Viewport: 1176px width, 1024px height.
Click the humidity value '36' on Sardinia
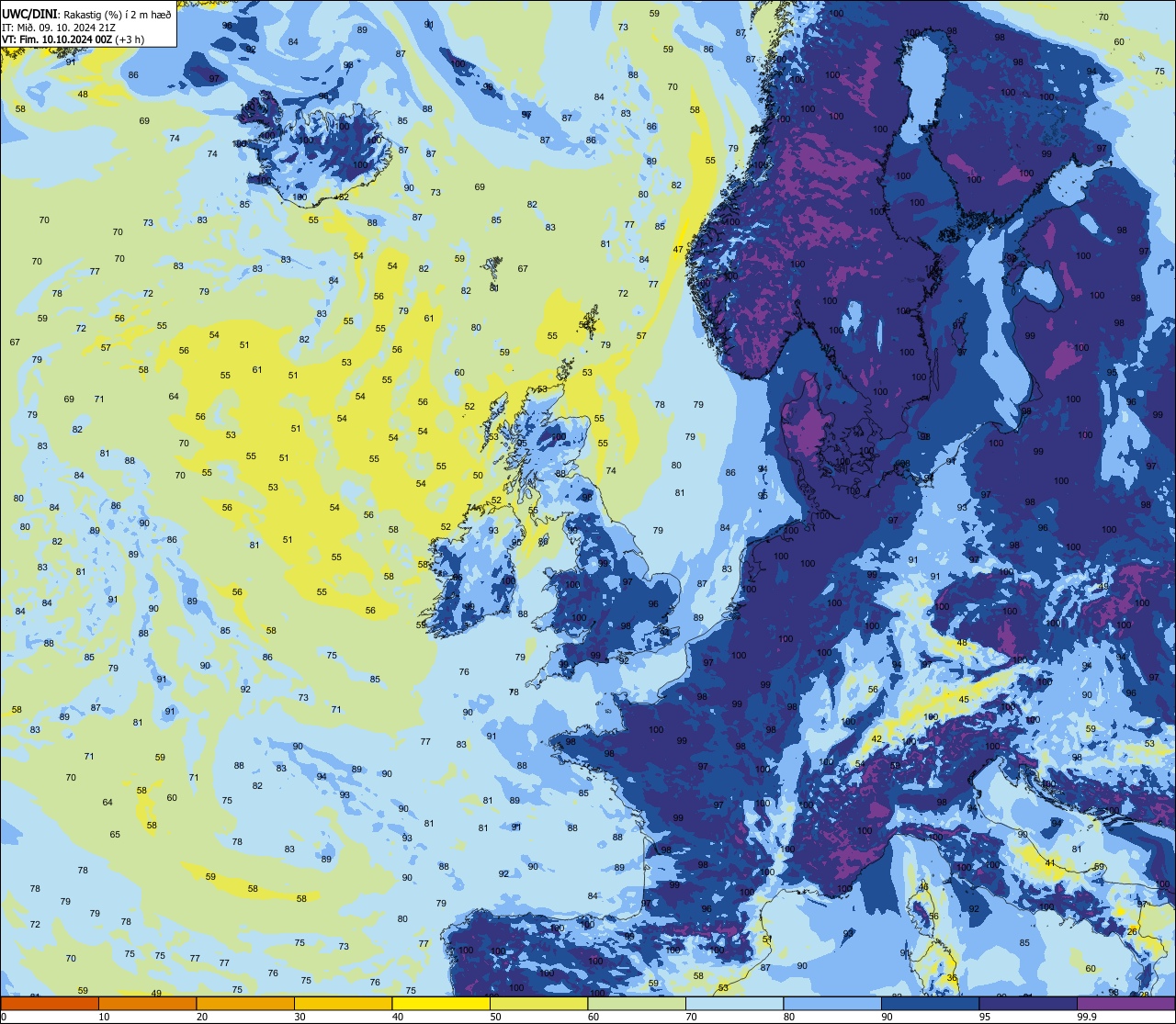(x=952, y=979)
